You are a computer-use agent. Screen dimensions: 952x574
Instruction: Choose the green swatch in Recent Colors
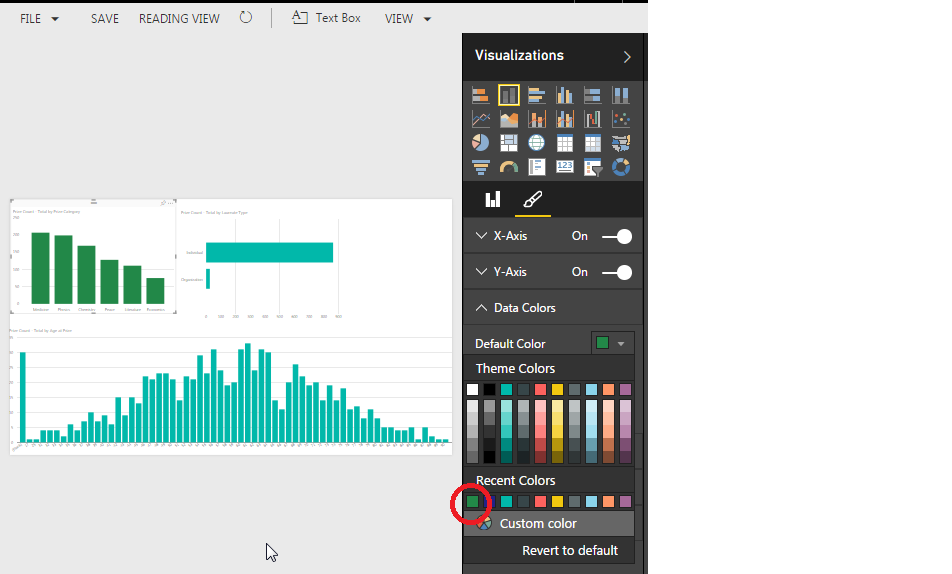pyautogui.click(x=472, y=501)
